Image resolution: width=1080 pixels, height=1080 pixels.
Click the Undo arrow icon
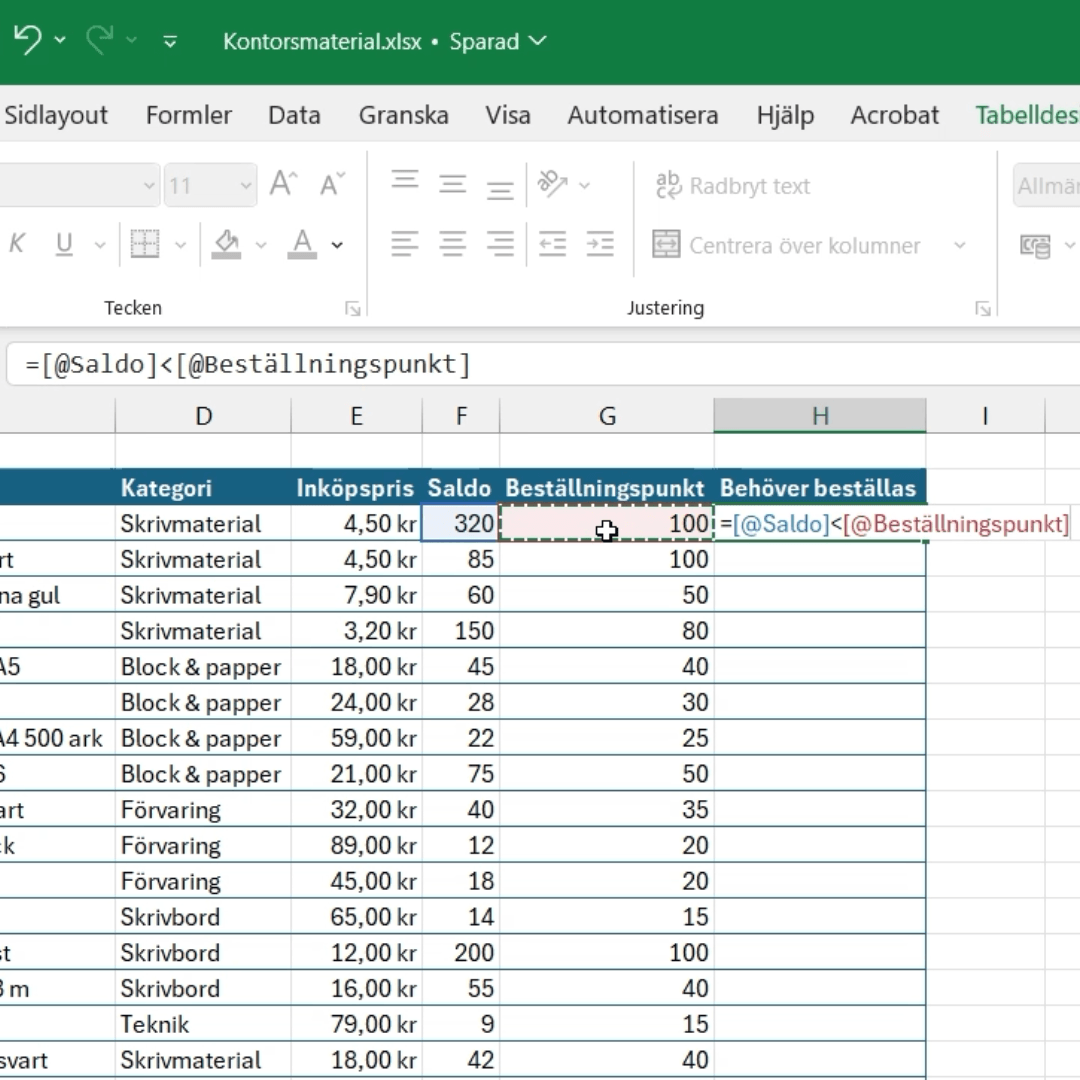pos(28,41)
